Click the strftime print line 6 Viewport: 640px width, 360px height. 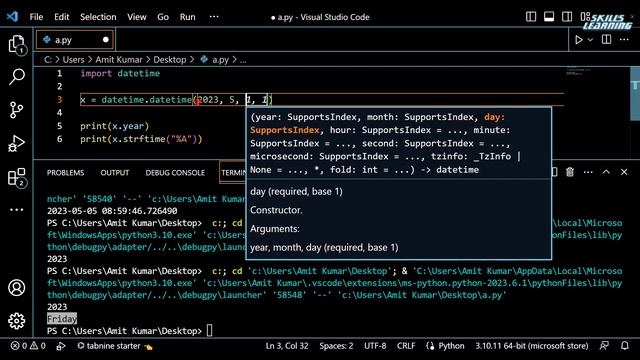(141, 139)
